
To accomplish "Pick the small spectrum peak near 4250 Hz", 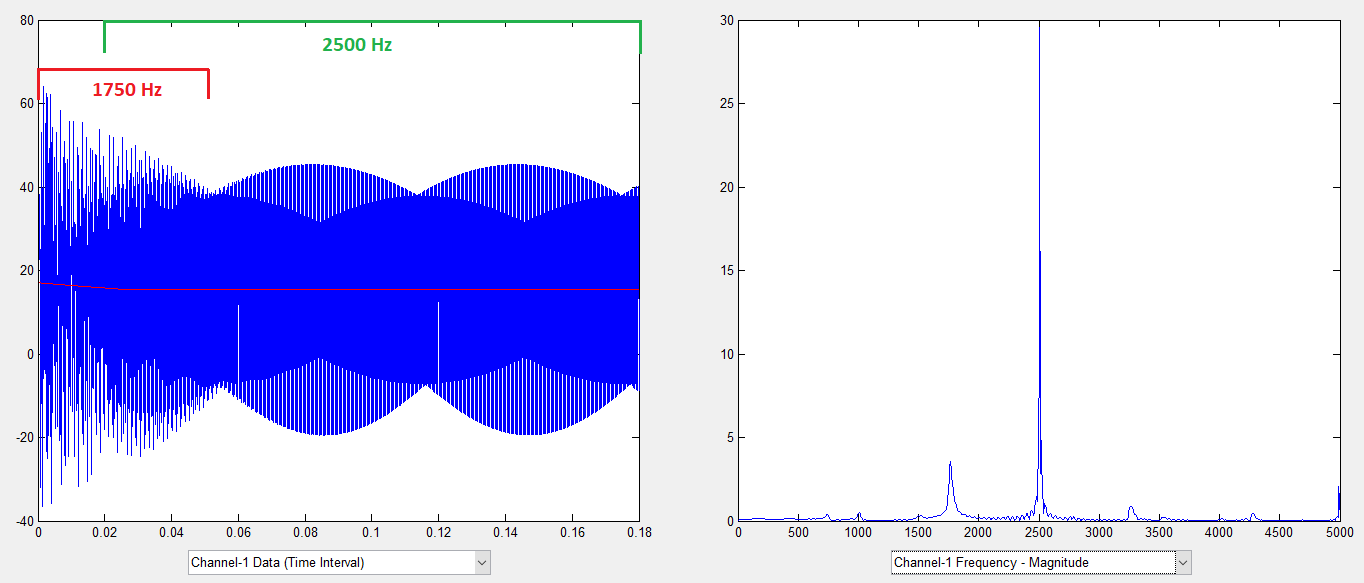I will click(x=1252, y=515).
